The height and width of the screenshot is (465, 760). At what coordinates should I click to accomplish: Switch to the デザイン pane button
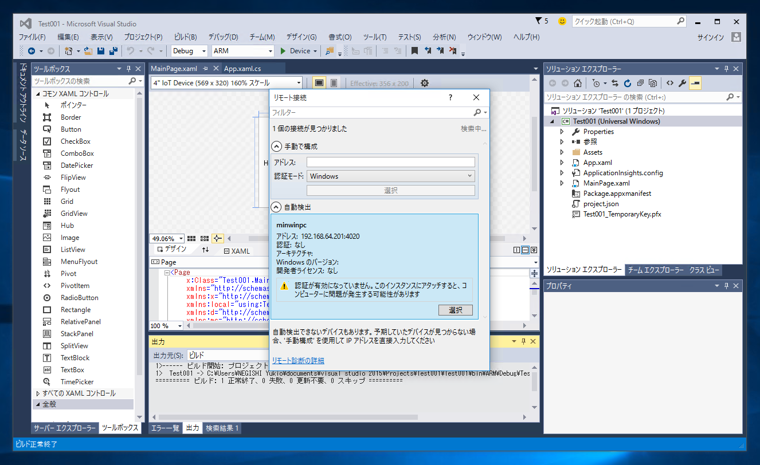(172, 250)
